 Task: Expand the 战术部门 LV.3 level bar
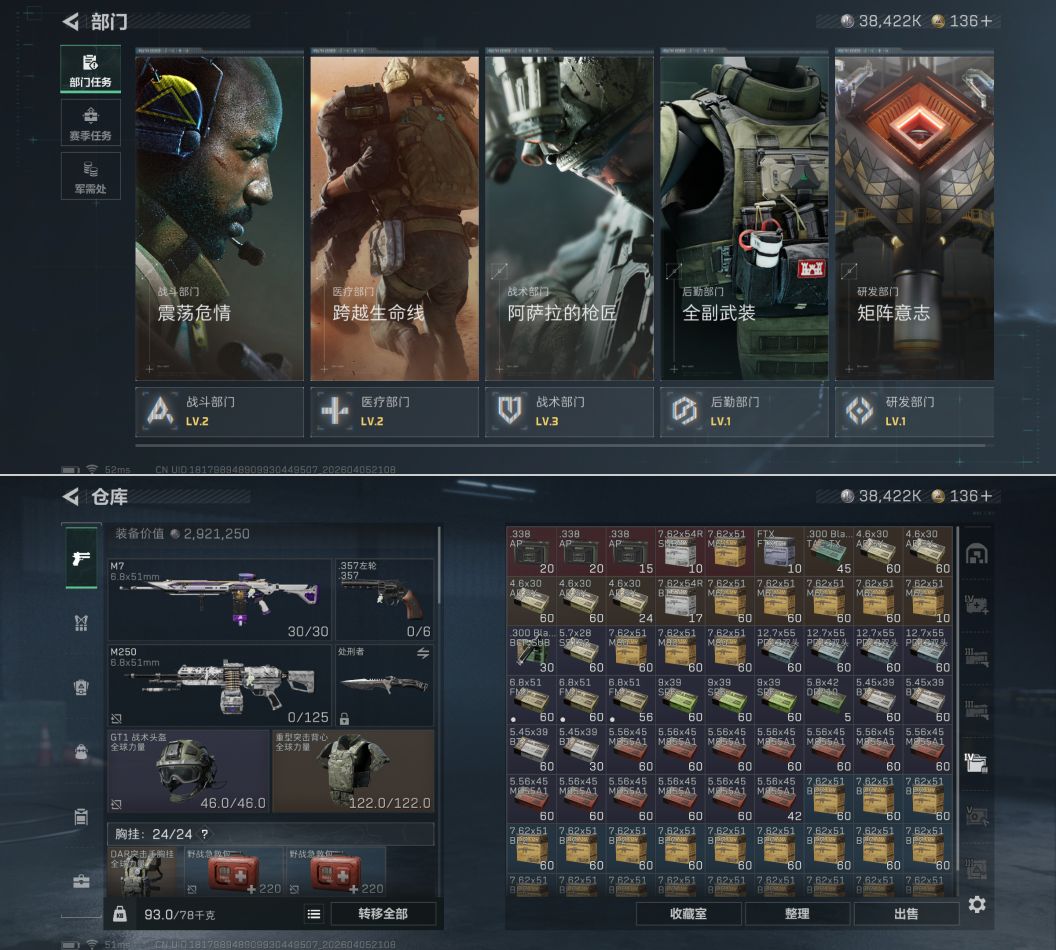569,411
